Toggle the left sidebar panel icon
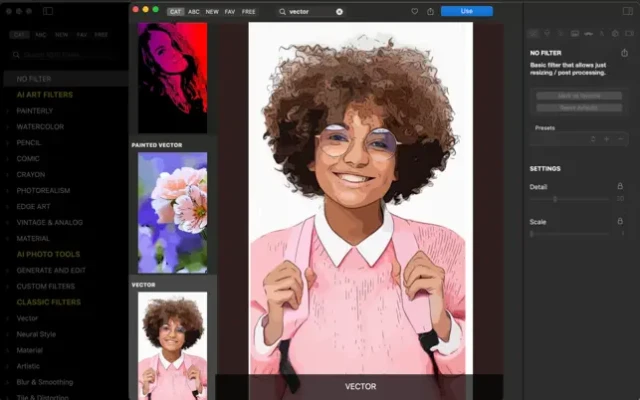Screen dimensions: 640x400 tap(47, 11)
